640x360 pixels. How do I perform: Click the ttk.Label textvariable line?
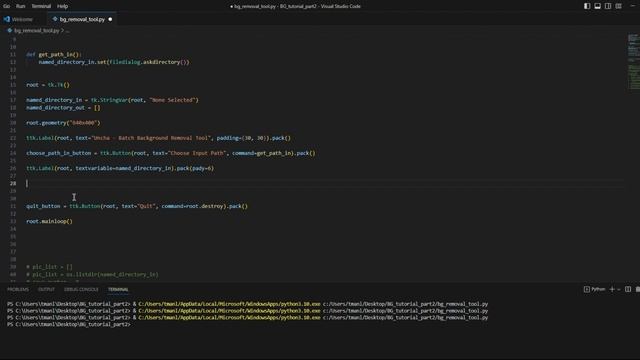pos(120,168)
